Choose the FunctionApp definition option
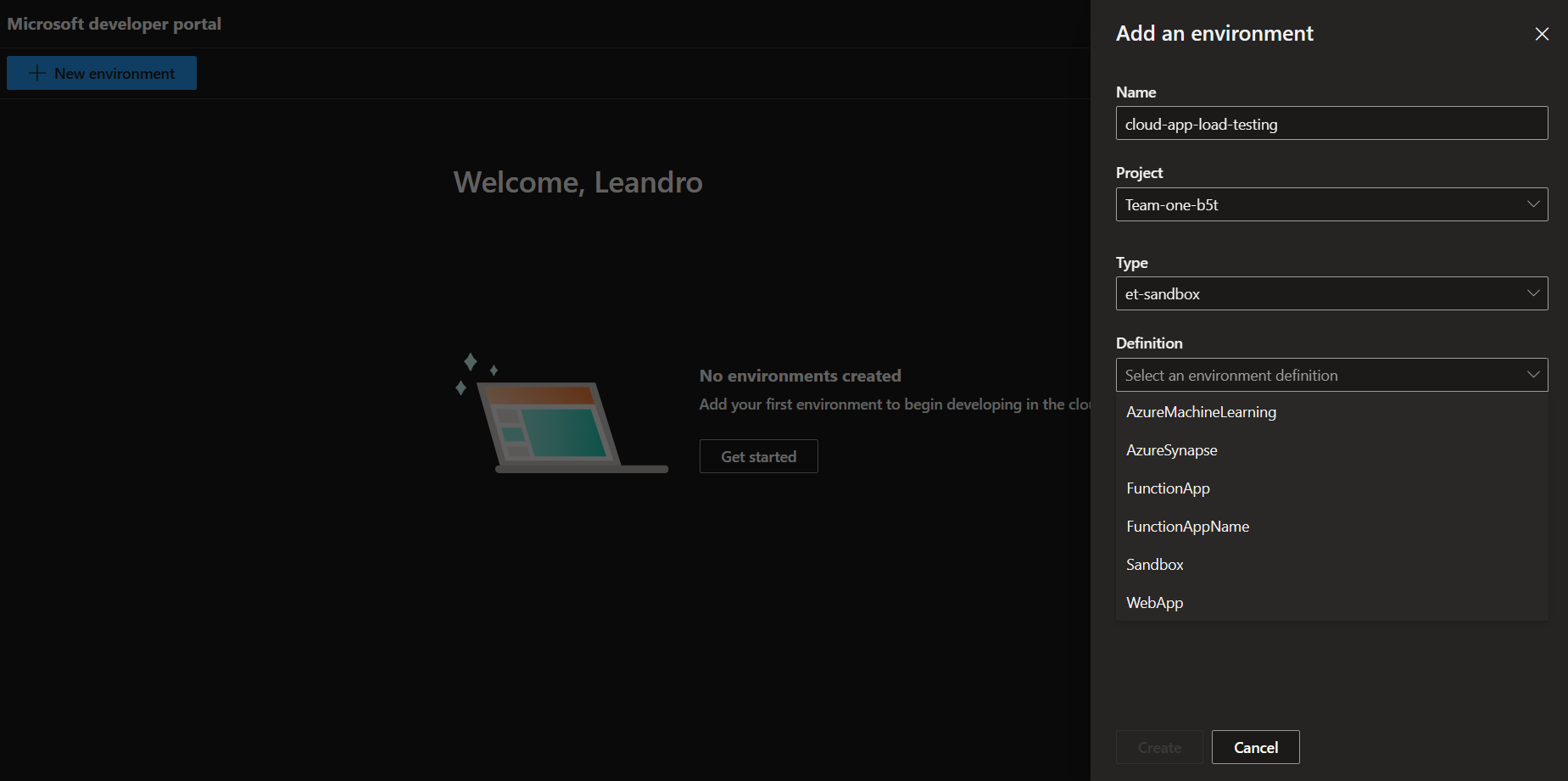 pos(1331,488)
